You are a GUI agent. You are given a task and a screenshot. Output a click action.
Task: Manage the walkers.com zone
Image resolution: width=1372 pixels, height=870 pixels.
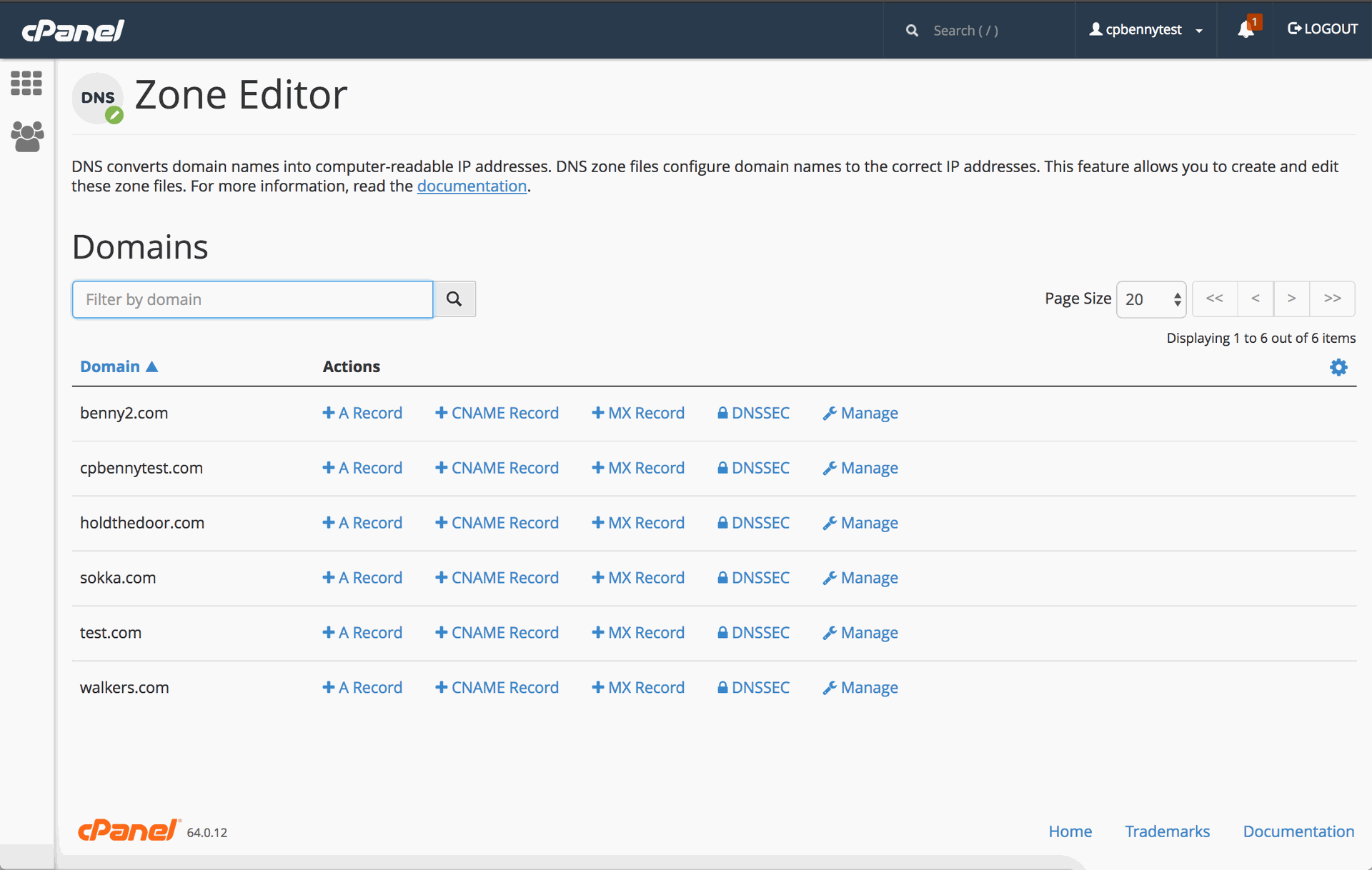coord(860,688)
